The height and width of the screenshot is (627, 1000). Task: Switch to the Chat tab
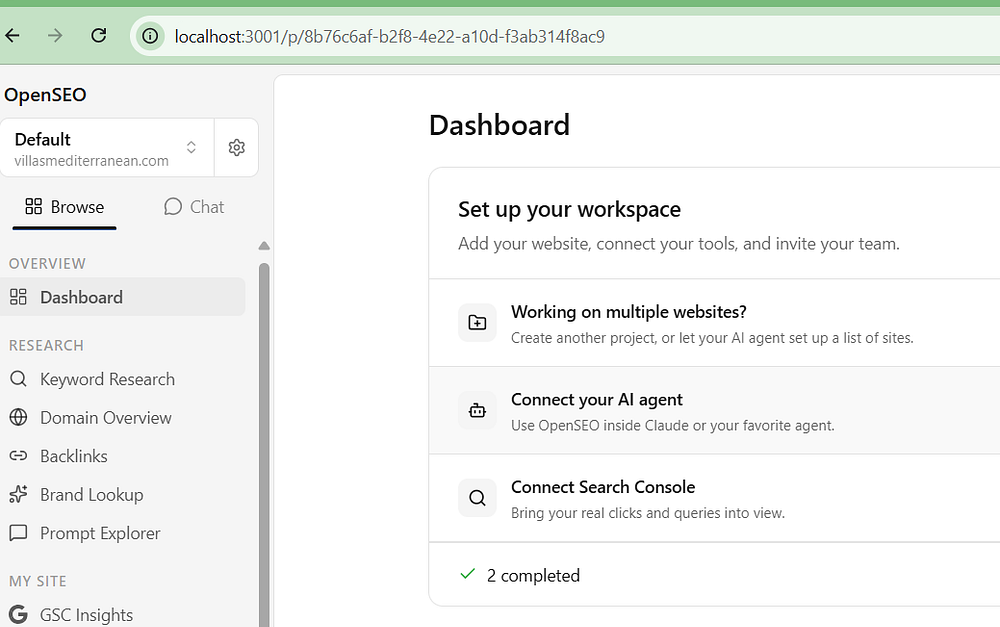[x=194, y=207]
